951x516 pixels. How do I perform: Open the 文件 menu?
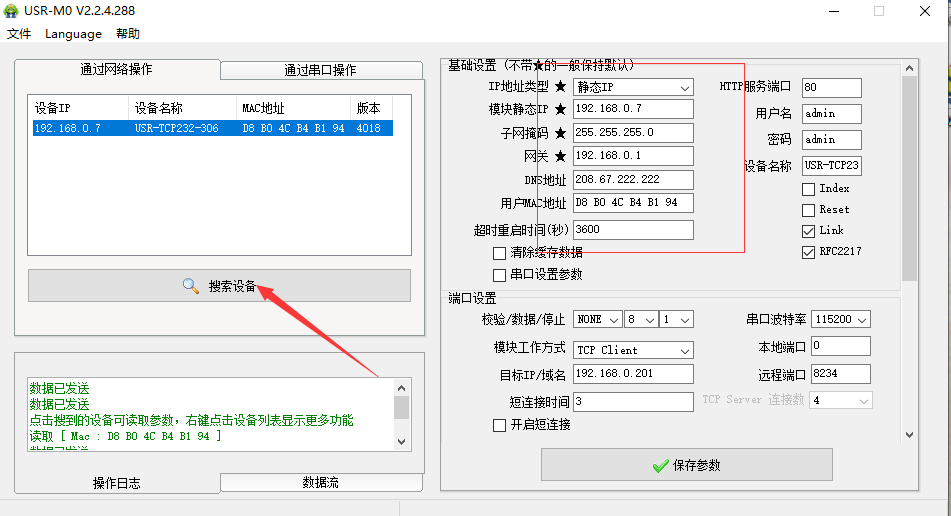point(19,34)
